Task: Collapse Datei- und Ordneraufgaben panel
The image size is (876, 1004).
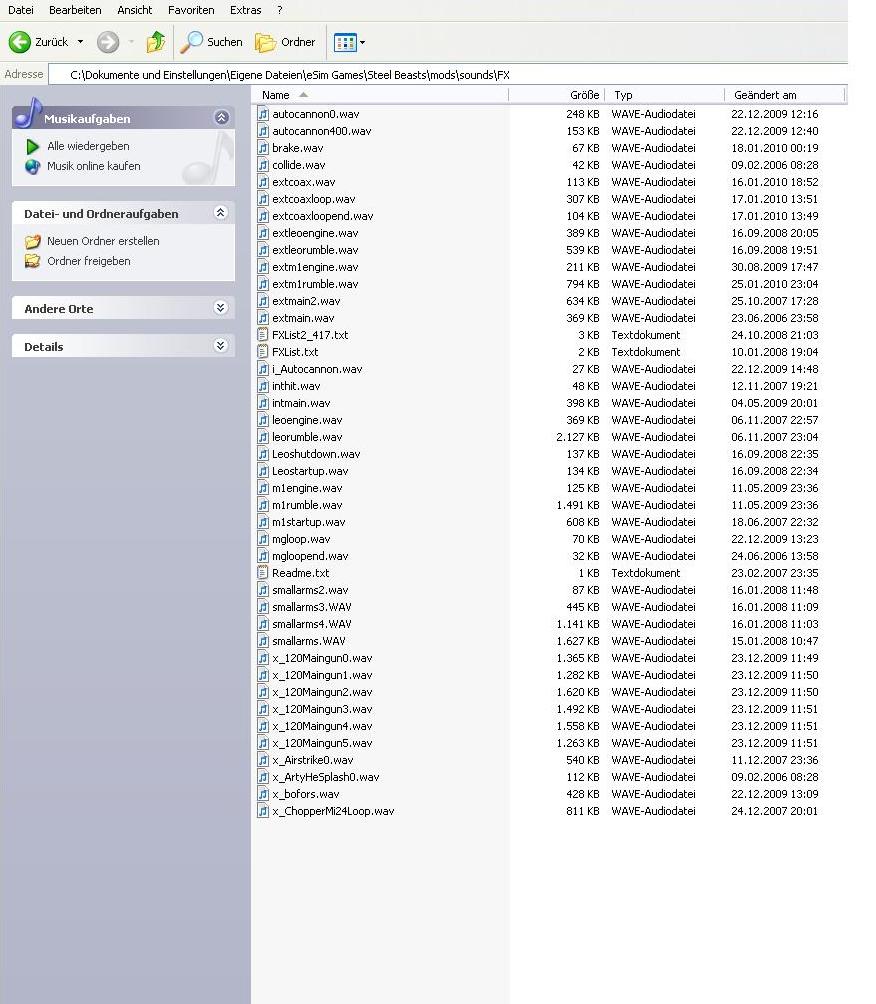Action: coord(221,213)
